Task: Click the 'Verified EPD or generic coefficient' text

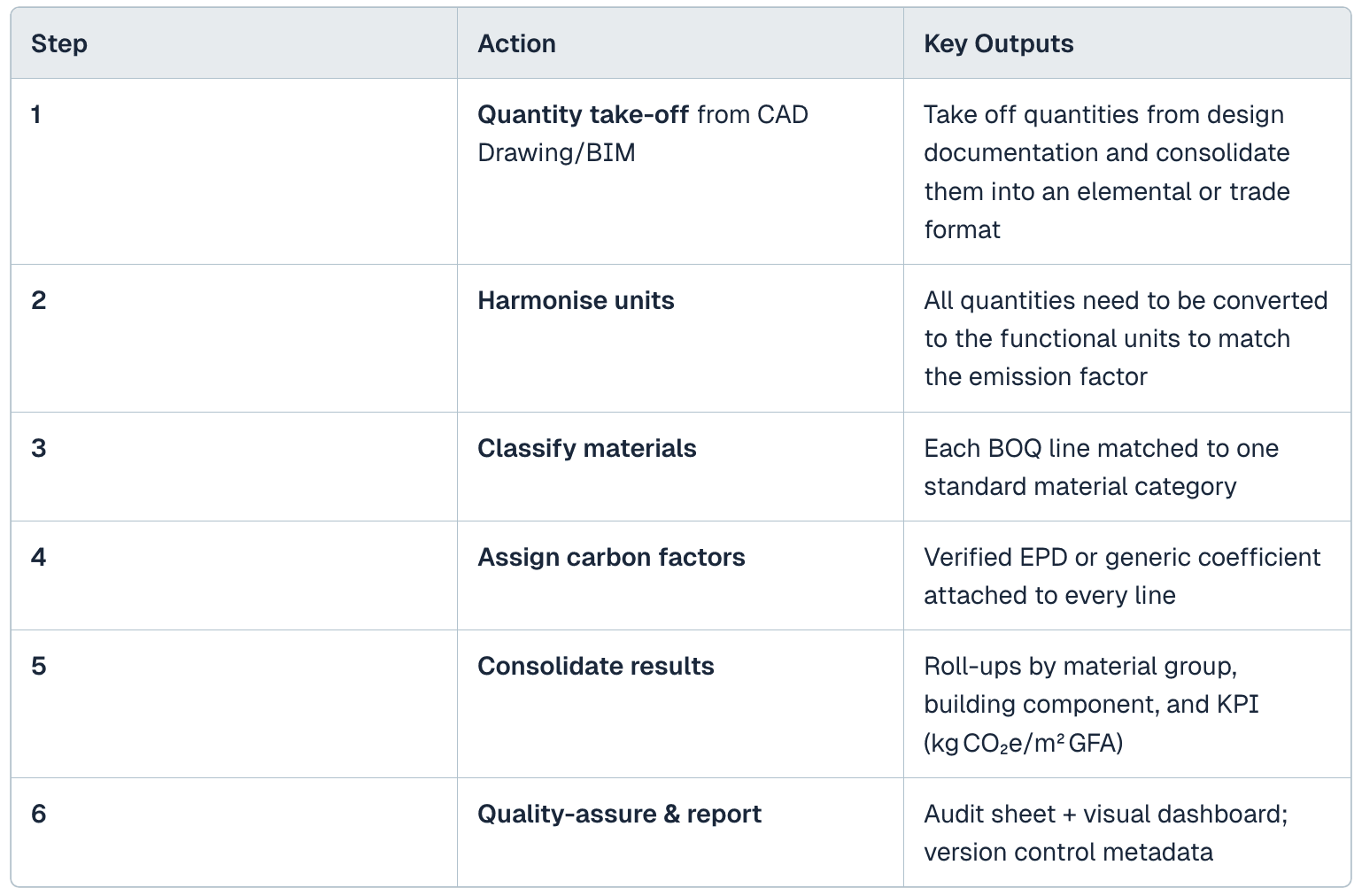Action: tap(1121, 557)
